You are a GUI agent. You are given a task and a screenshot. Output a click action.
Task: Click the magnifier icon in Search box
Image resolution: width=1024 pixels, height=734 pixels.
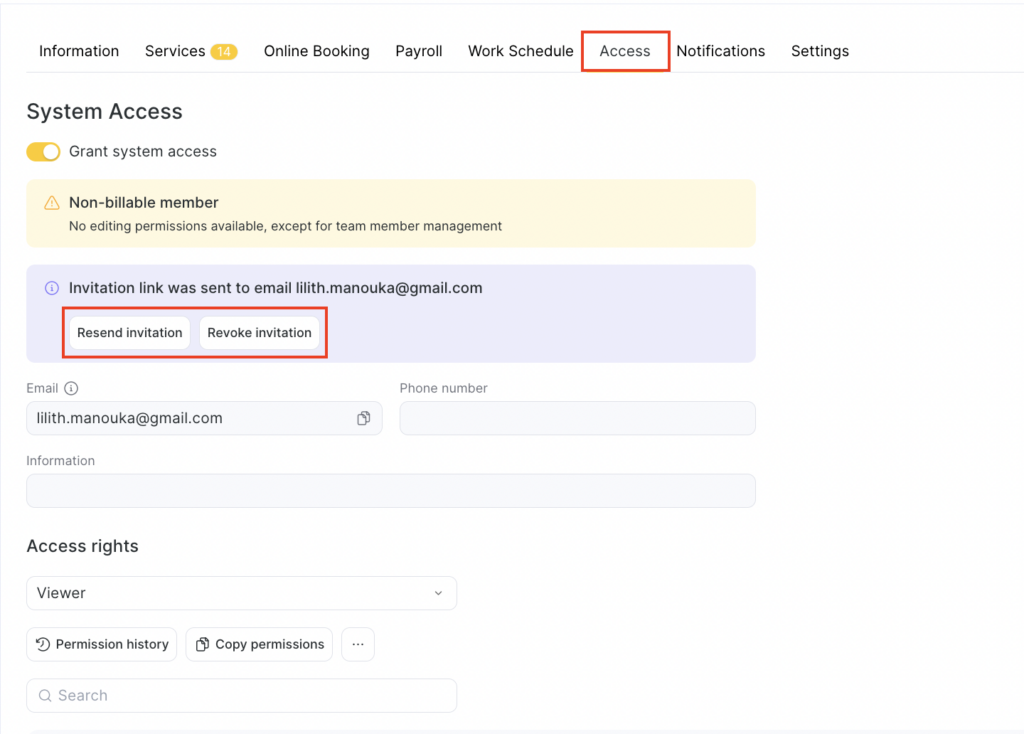[x=45, y=696]
